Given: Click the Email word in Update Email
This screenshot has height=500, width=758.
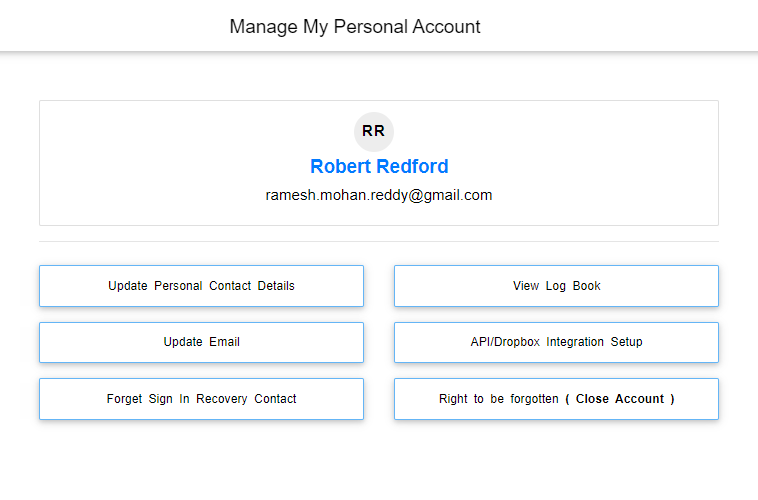Looking at the screenshot, I should pos(225,342).
